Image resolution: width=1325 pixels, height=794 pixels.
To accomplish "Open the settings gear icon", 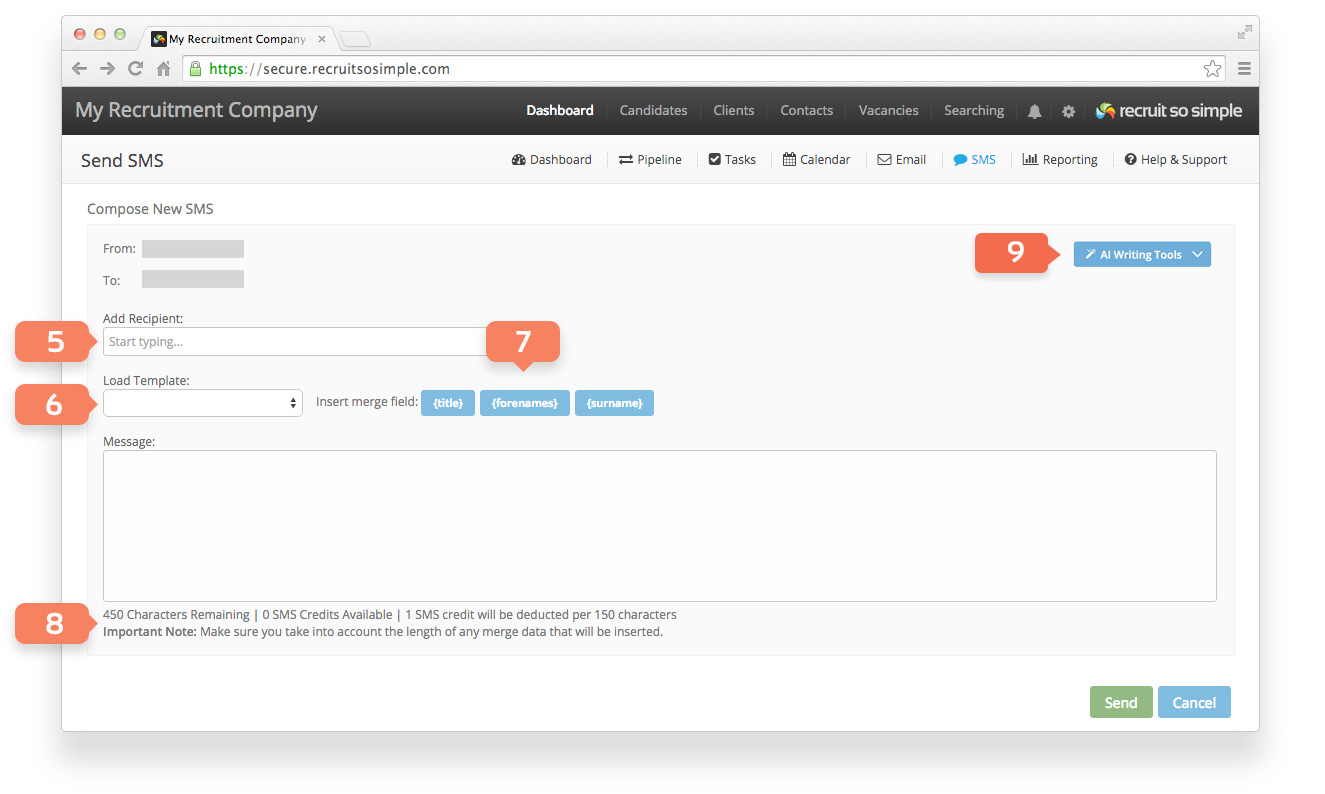I will pos(1068,111).
